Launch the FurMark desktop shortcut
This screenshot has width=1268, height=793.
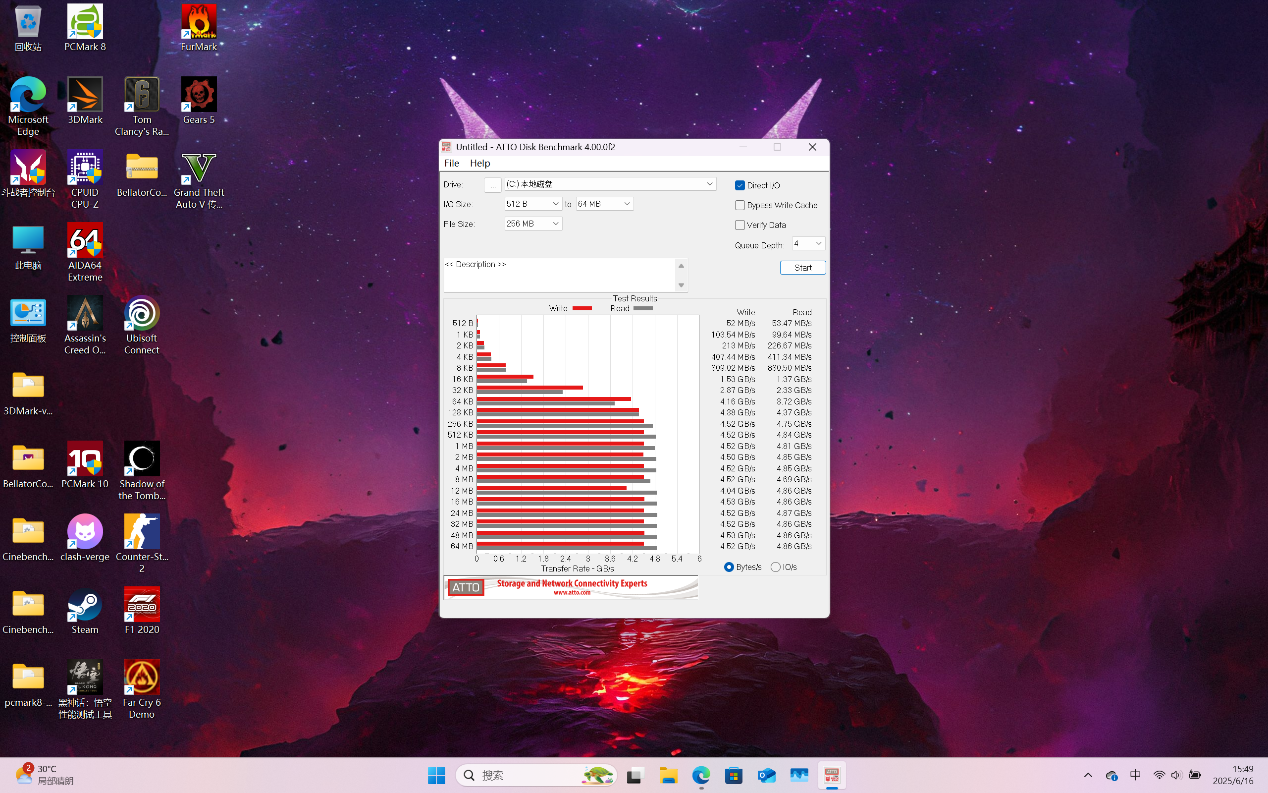click(x=199, y=27)
